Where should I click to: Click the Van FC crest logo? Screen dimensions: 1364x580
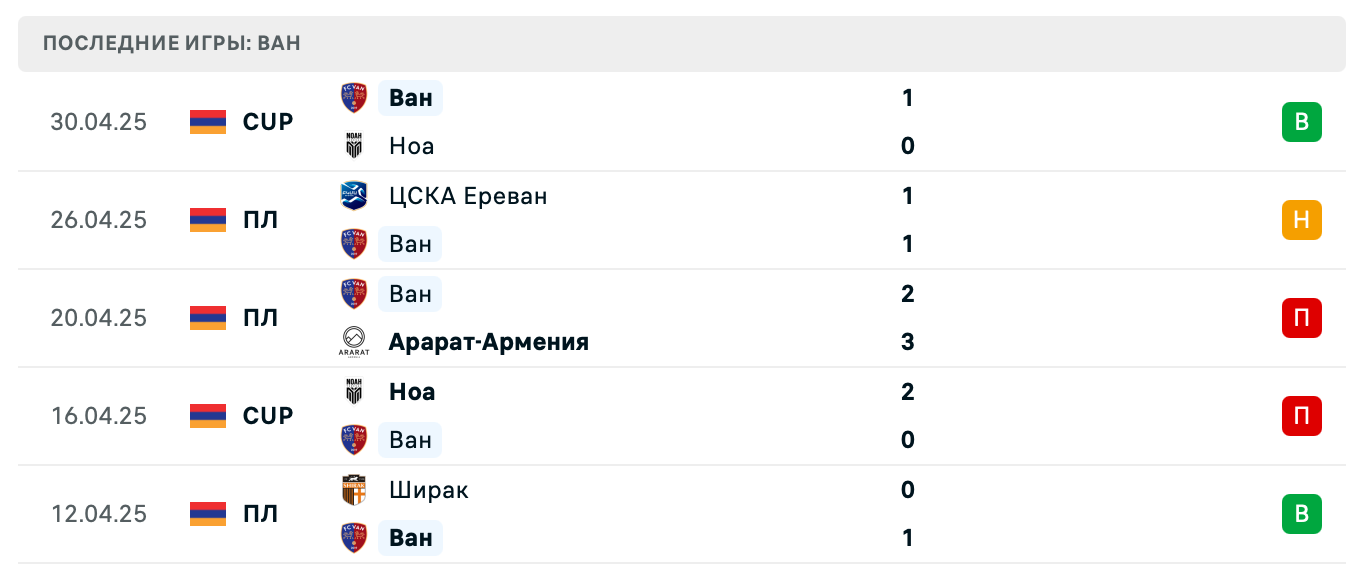click(x=353, y=98)
